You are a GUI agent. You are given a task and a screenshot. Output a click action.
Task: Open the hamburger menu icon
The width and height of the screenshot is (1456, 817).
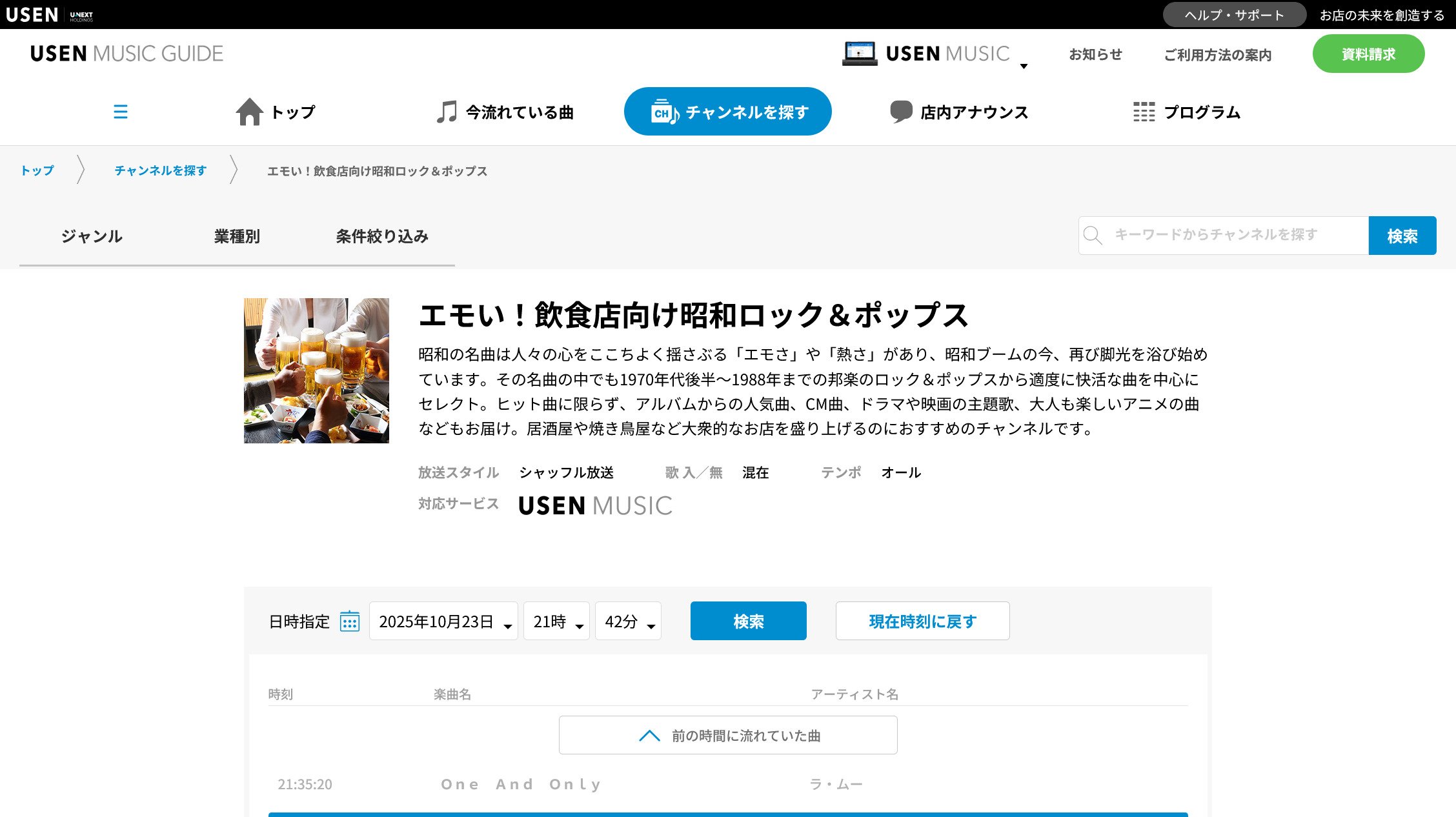coord(121,112)
